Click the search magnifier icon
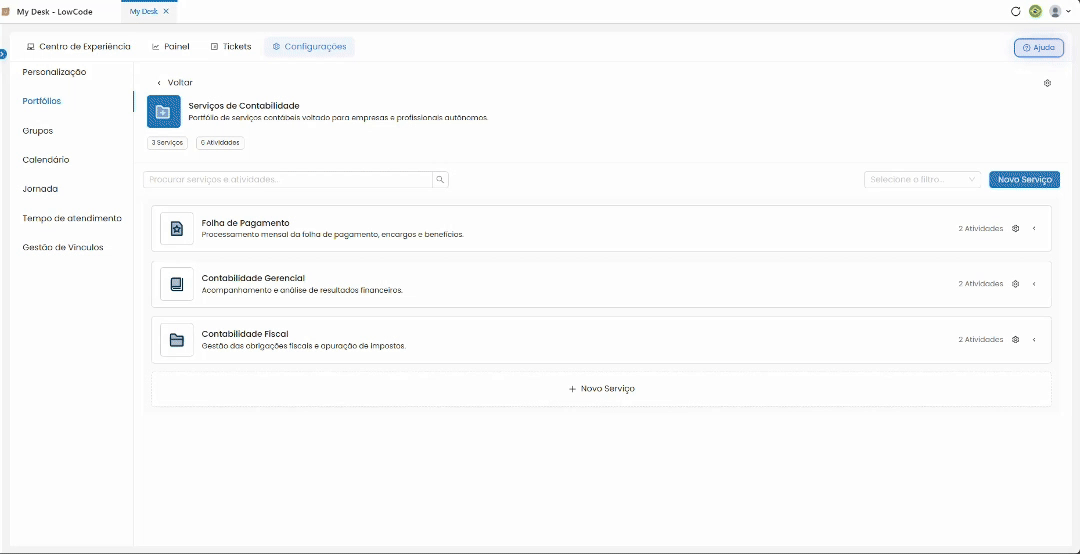Screen dimensions: 1080x554 [440, 180]
